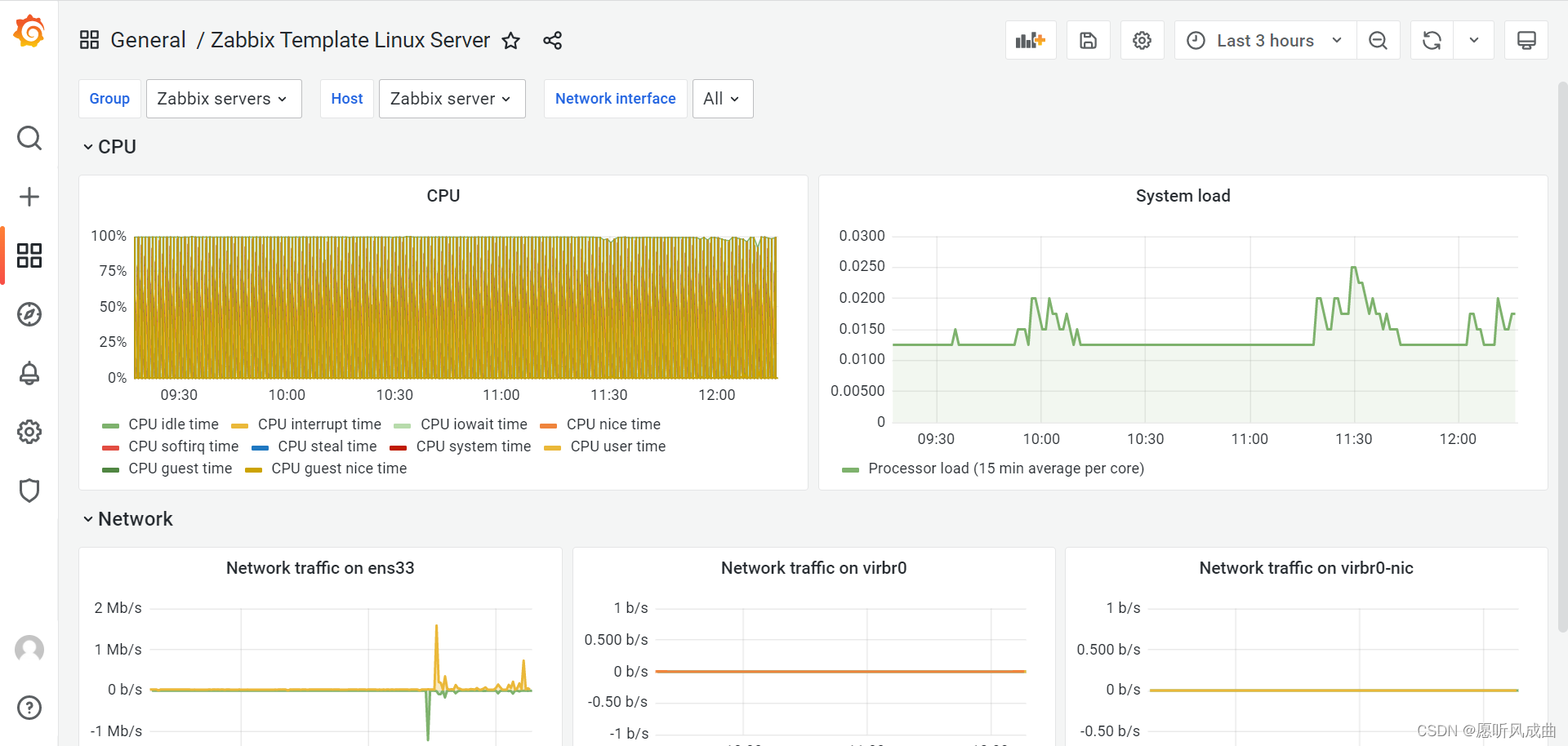Open the Zabbix servers group dropdown
The height and width of the screenshot is (746, 1568).
click(224, 99)
